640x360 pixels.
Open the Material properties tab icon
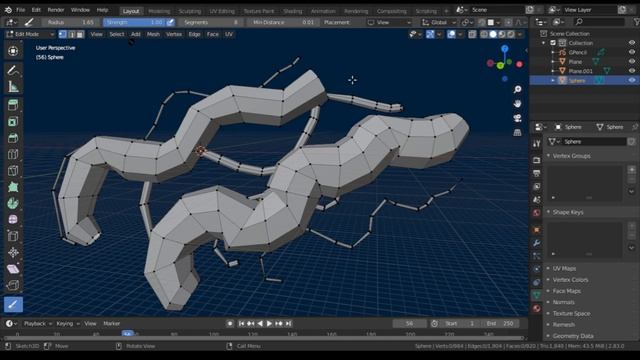point(537,309)
